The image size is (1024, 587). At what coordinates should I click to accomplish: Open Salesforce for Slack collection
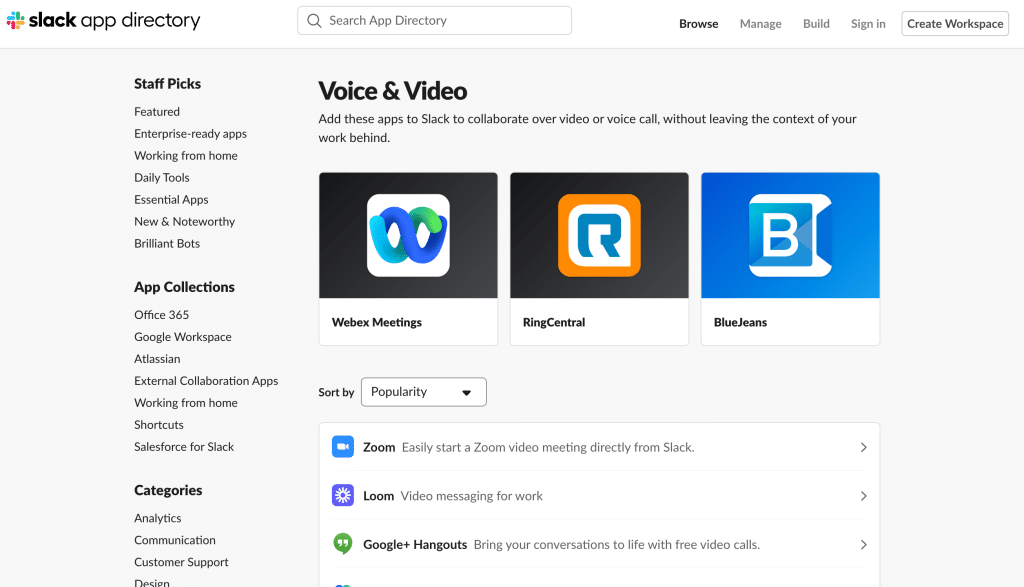(x=184, y=447)
